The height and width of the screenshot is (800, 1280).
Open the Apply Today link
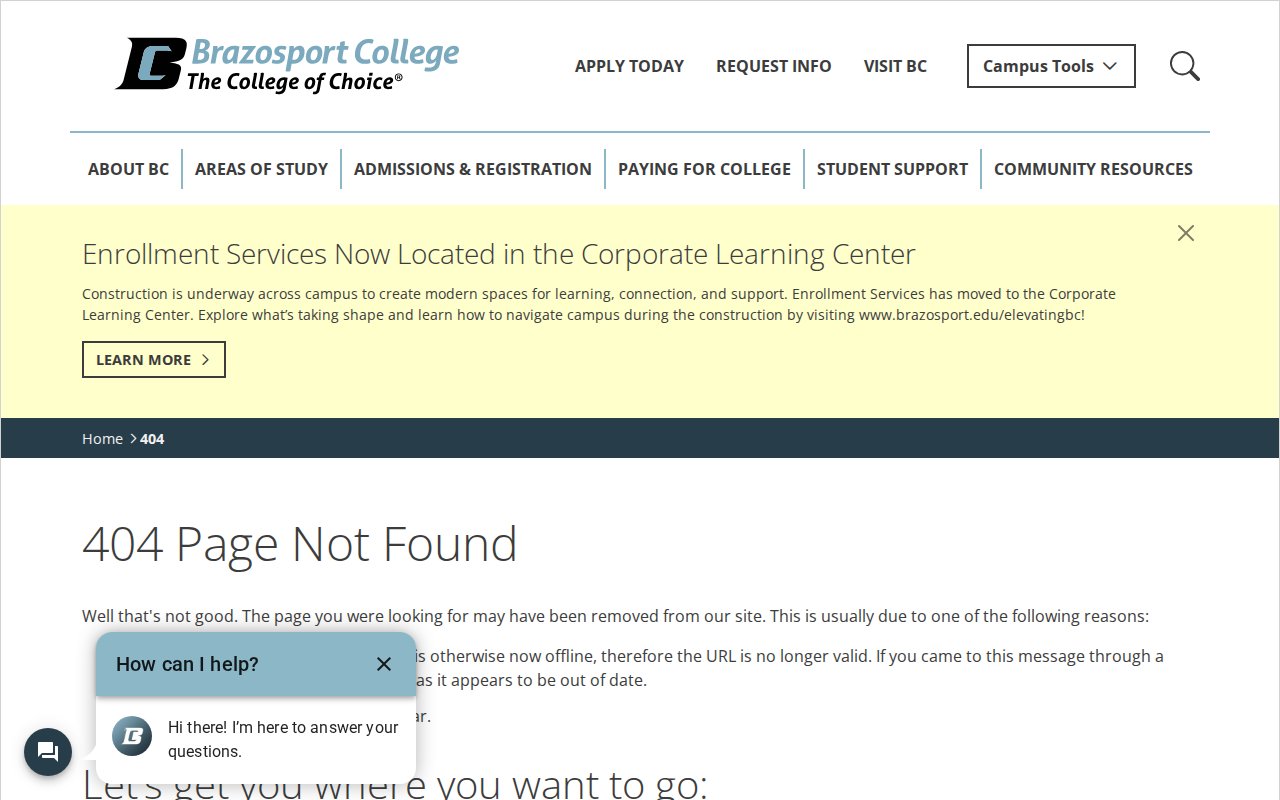(629, 66)
